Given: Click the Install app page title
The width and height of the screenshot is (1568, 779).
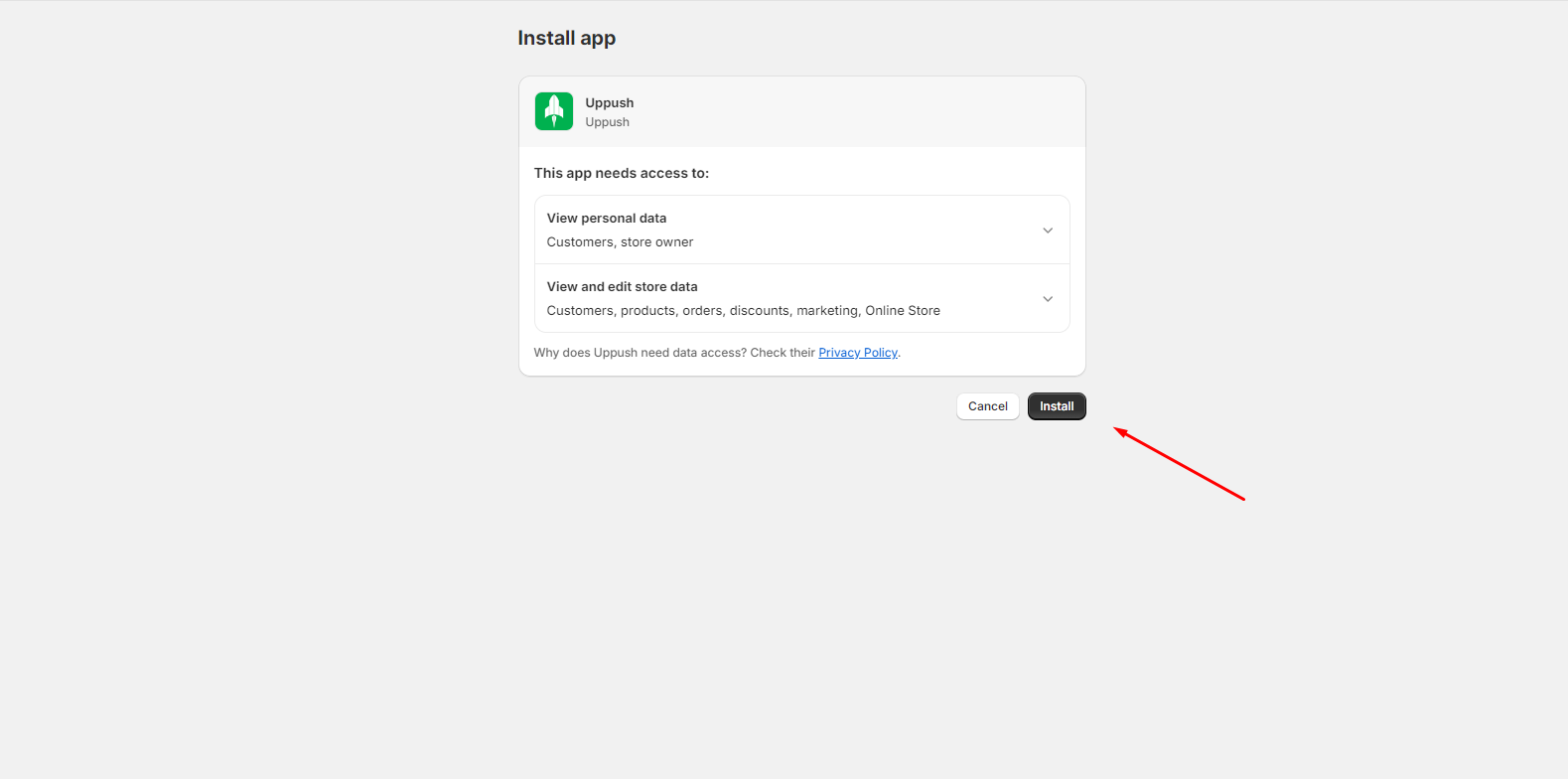Looking at the screenshot, I should [567, 38].
